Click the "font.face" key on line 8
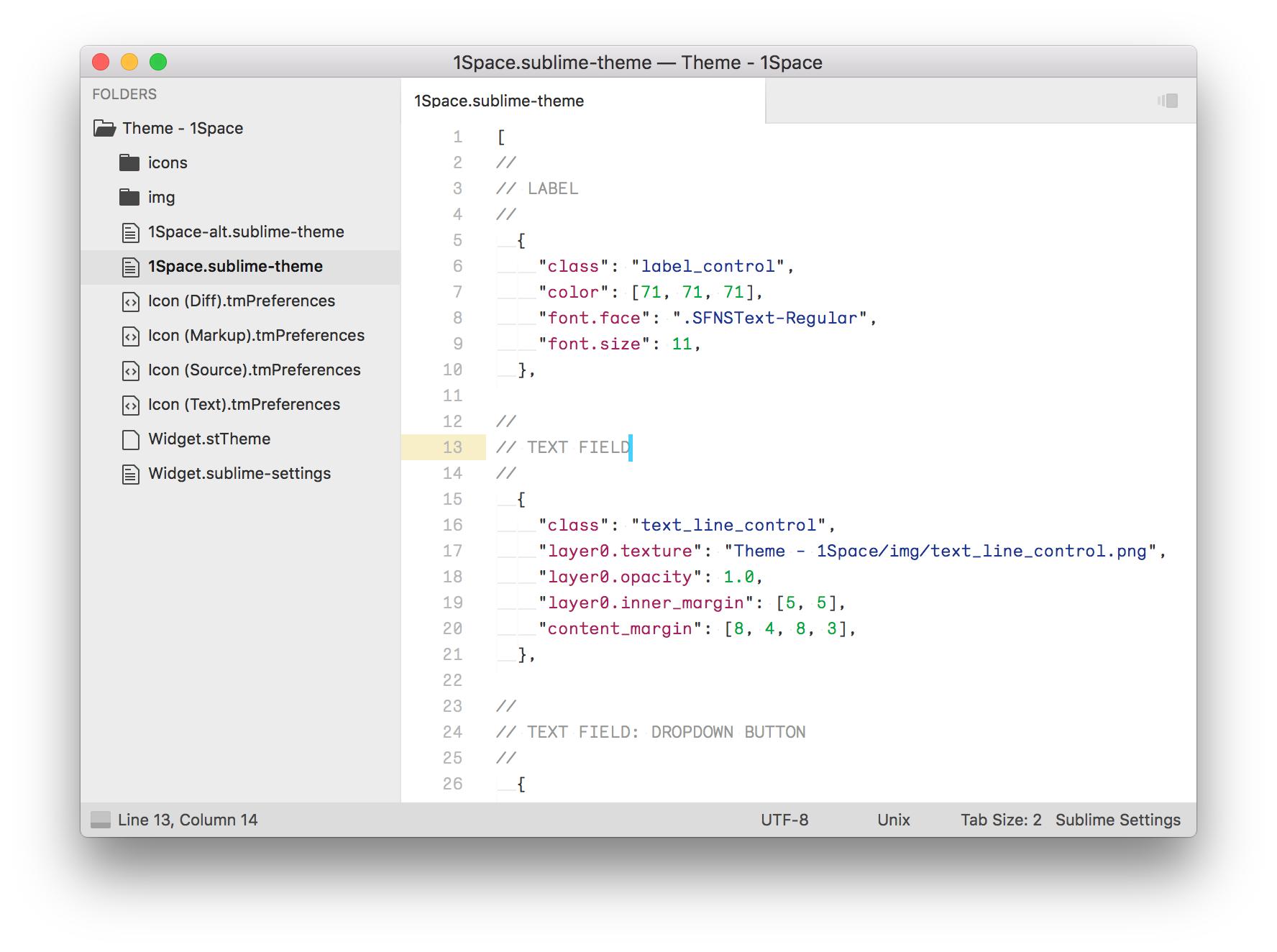The width and height of the screenshot is (1277, 952). click(x=594, y=318)
